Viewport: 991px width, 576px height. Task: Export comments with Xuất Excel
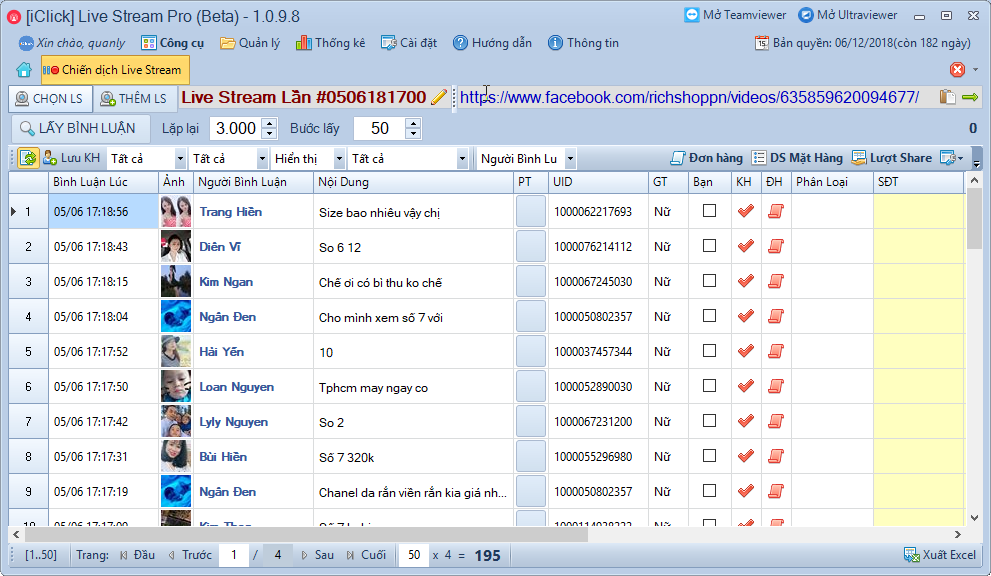(x=939, y=555)
